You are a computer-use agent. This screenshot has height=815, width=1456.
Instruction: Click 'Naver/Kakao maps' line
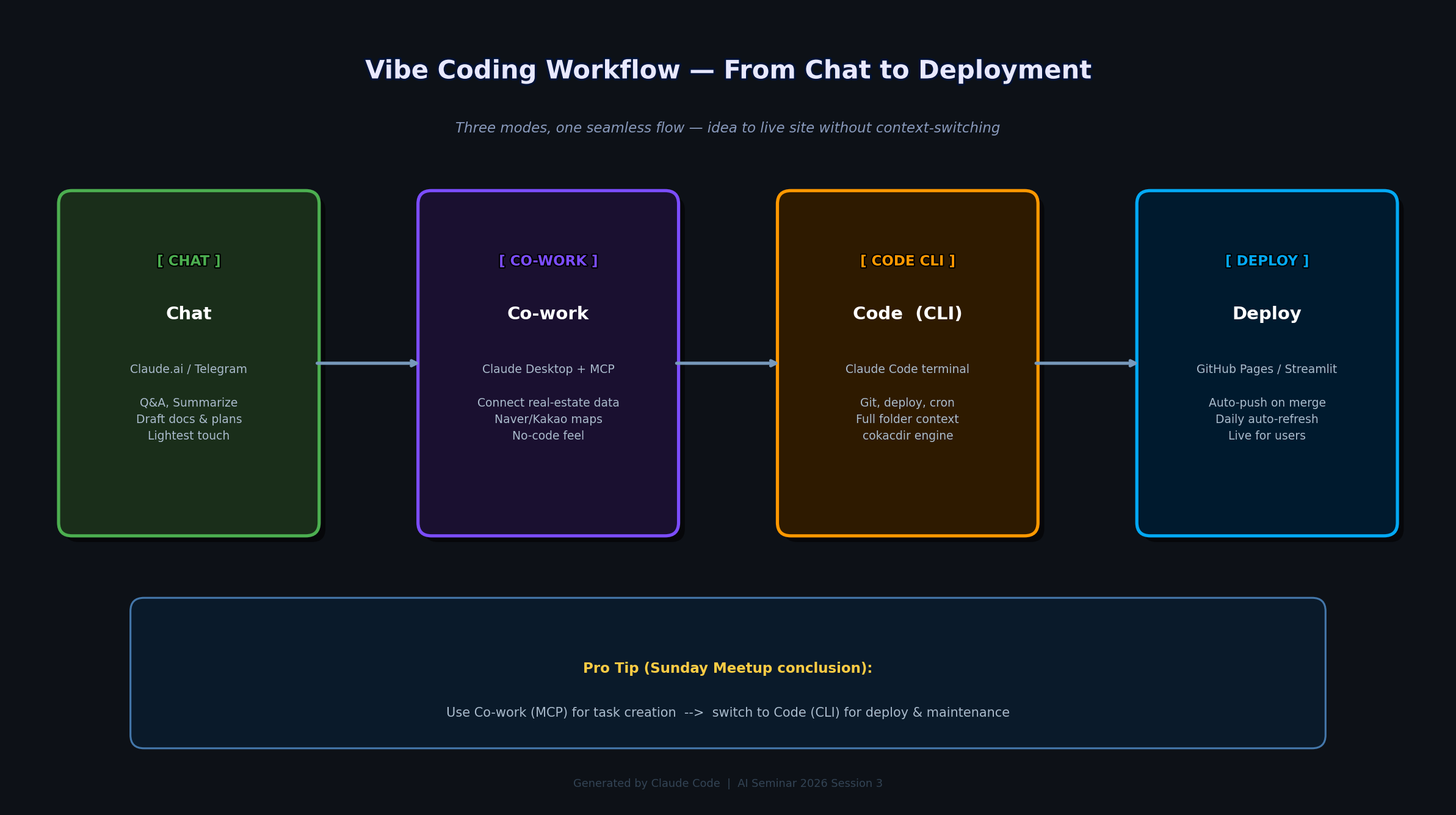[548, 419]
